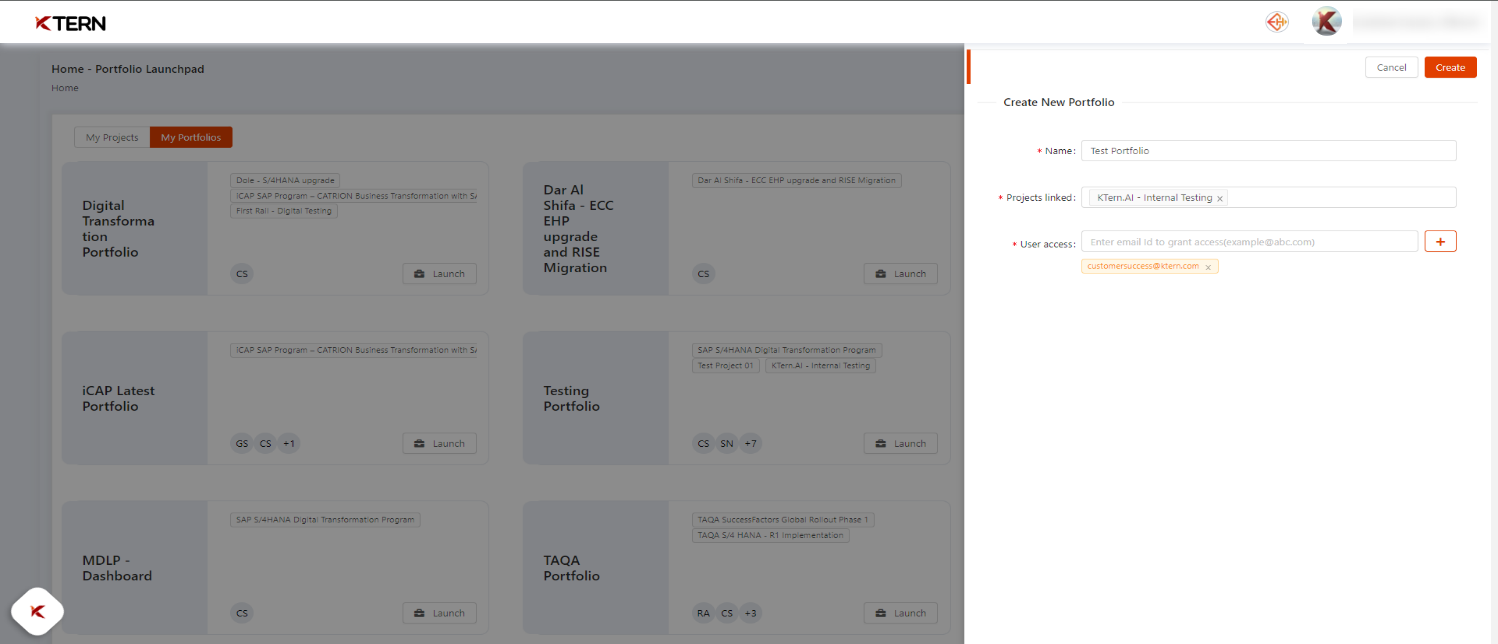Click SAP S/4HANA tag in Testing Portfolio
Viewport: 1498px width, 644px height.
(x=787, y=350)
